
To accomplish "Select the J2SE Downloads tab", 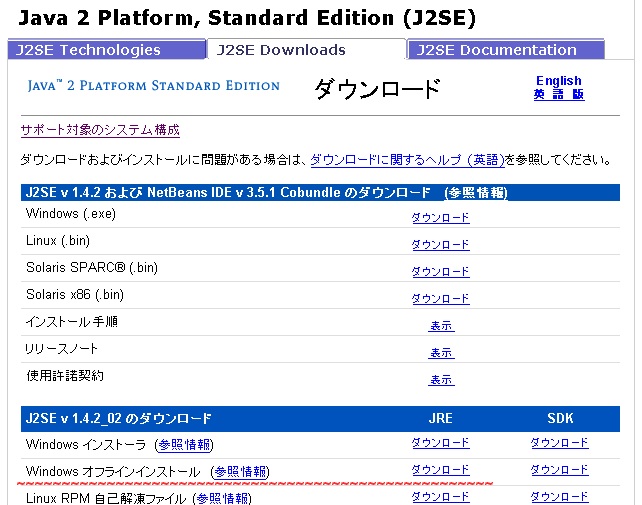I will point(306,50).
